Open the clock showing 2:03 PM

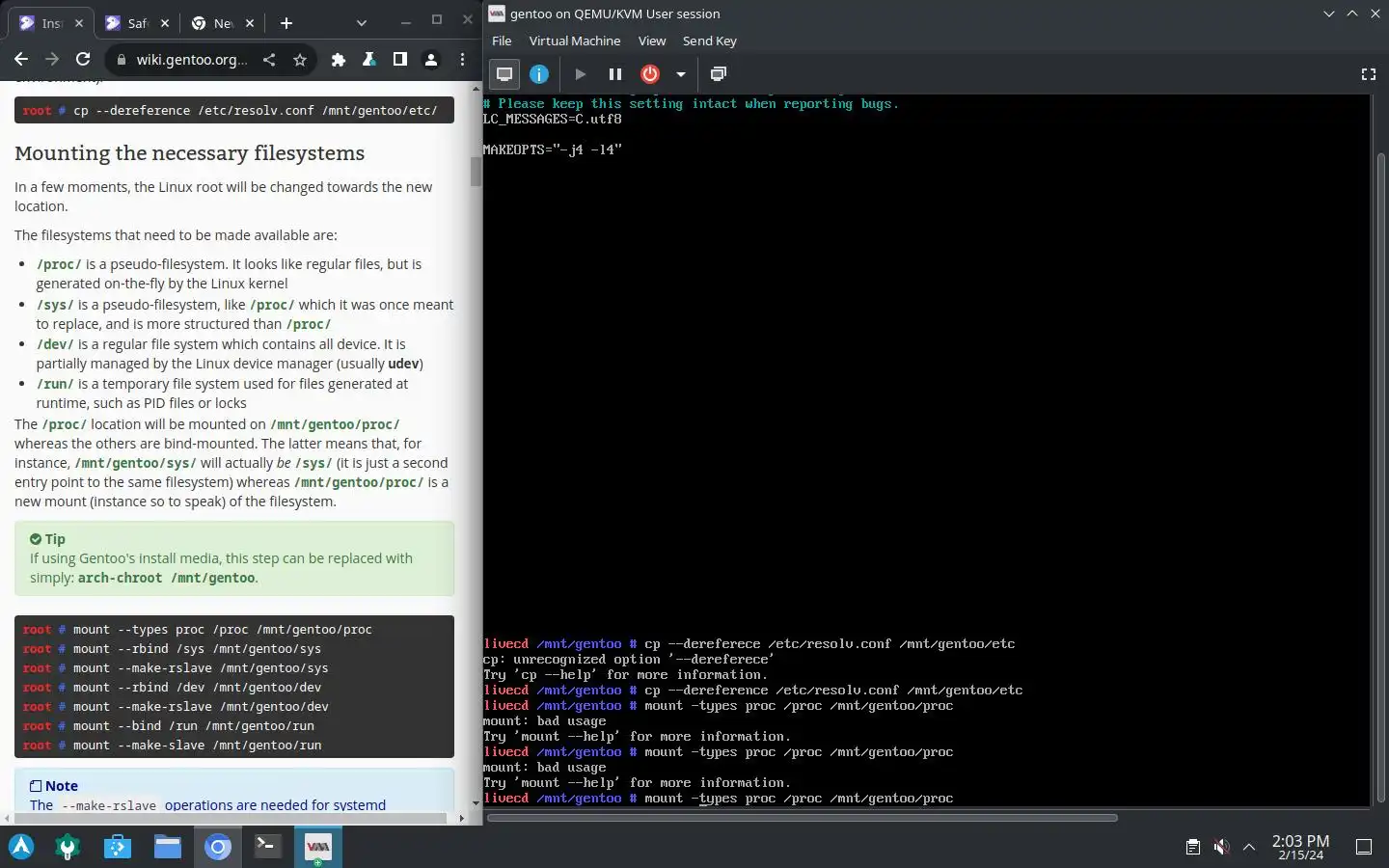click(x=1300, y=847)
